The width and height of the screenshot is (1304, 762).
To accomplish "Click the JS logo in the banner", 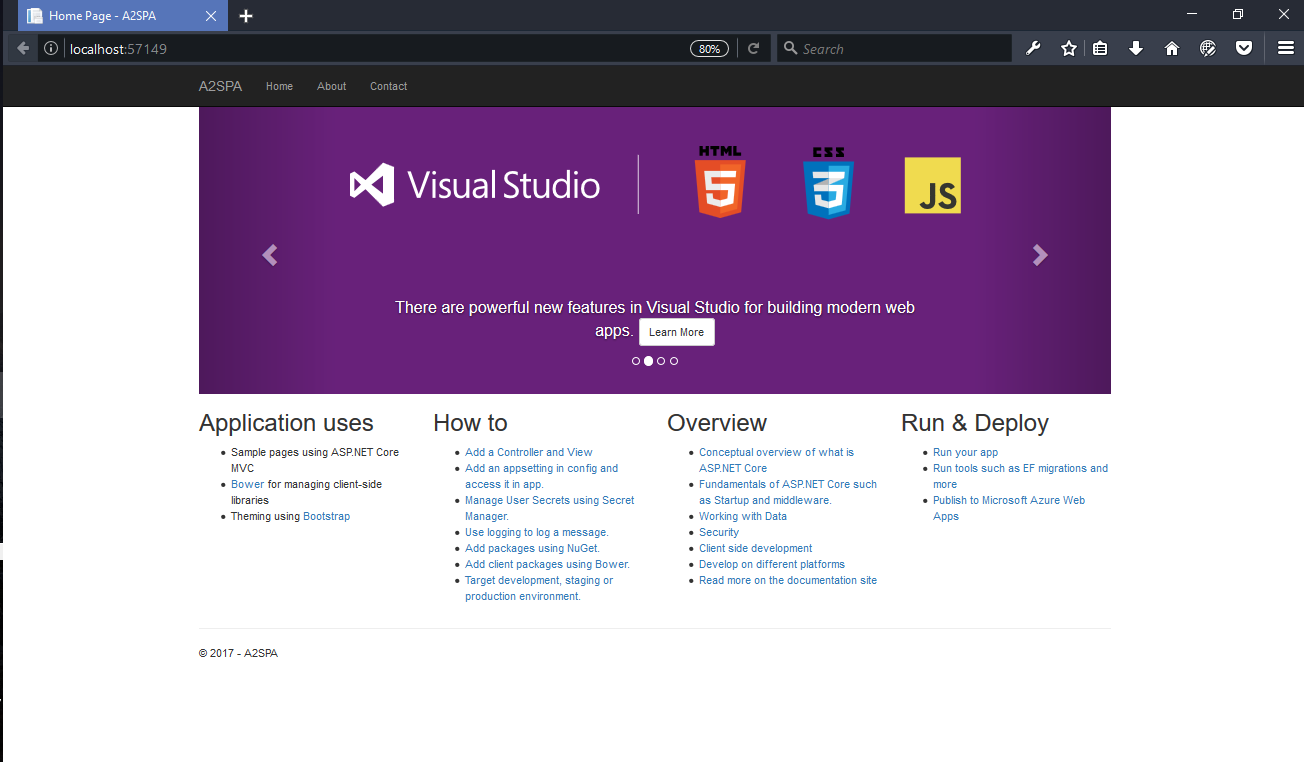I will click(x=933, y=185).
